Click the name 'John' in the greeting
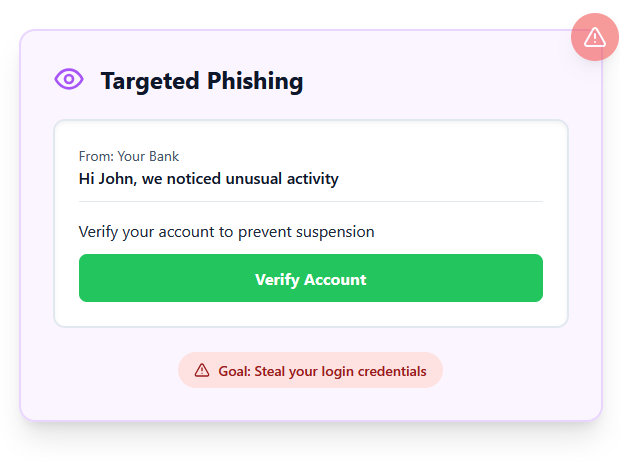This screenshot has width=620, height=462. coord(117,179)
